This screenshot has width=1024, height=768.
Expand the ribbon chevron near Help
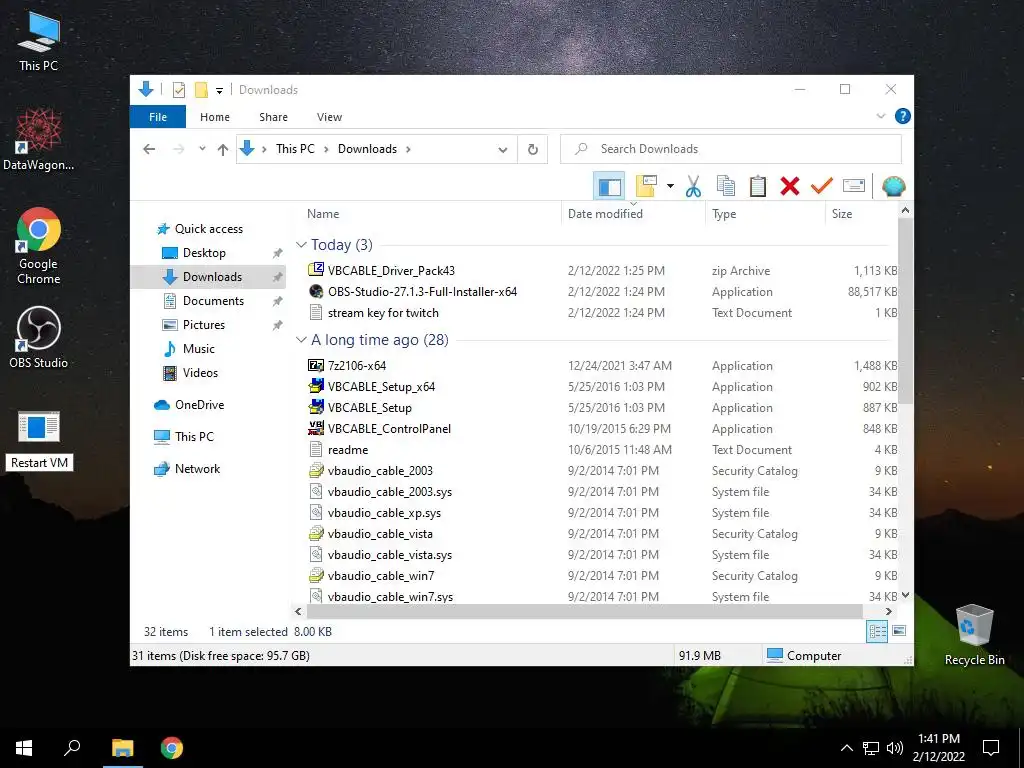(880, 116)
